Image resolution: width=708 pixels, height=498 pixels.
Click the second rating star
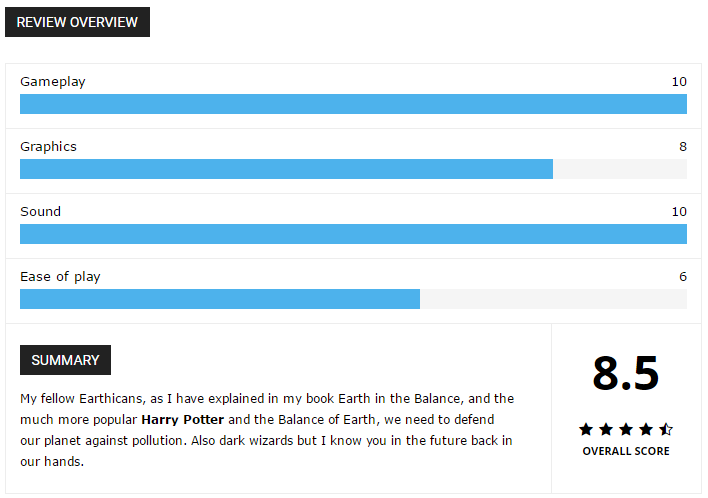(x=606, y=429)
